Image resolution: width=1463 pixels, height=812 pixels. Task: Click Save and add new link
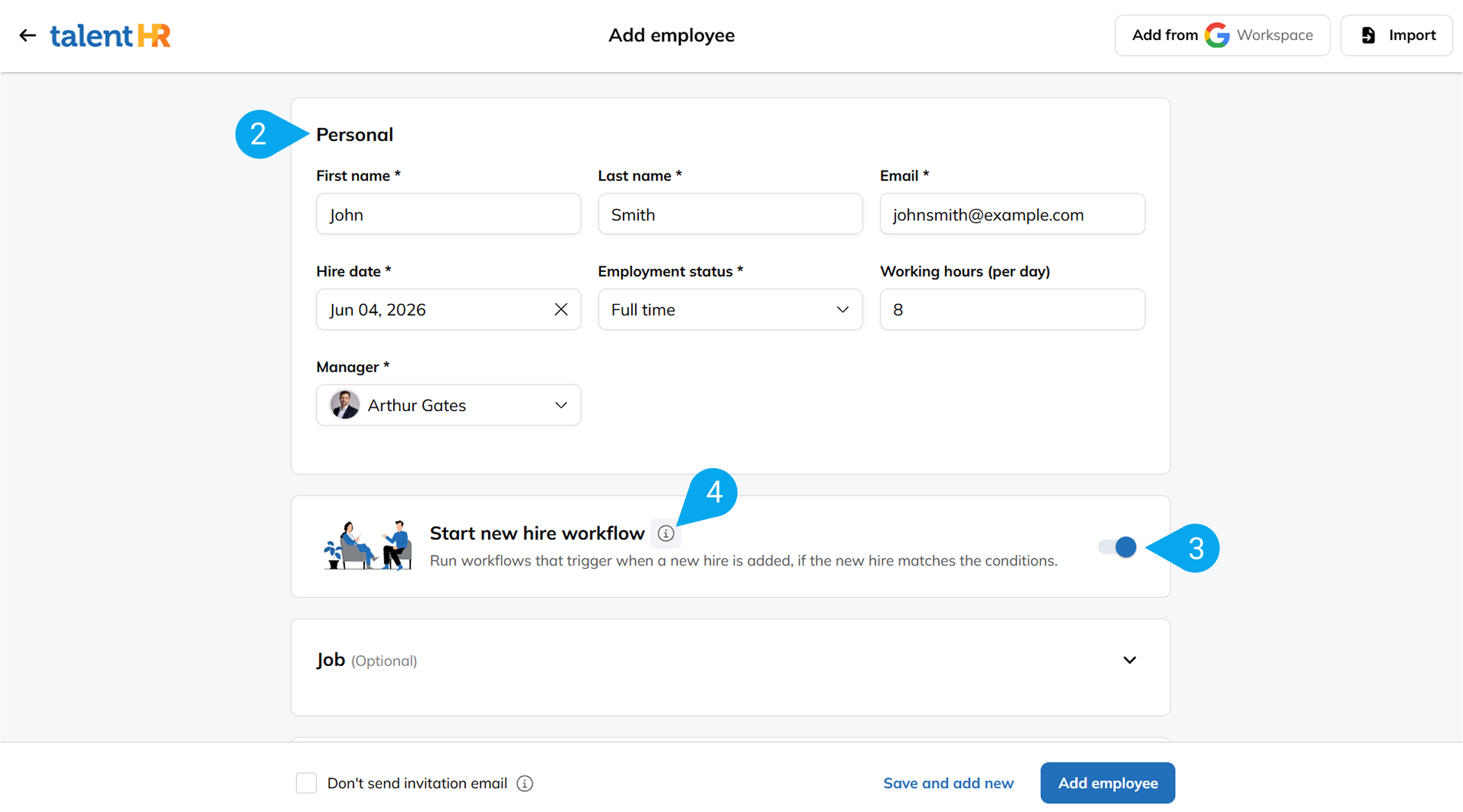pyautogui.click(x=948, y=783)
